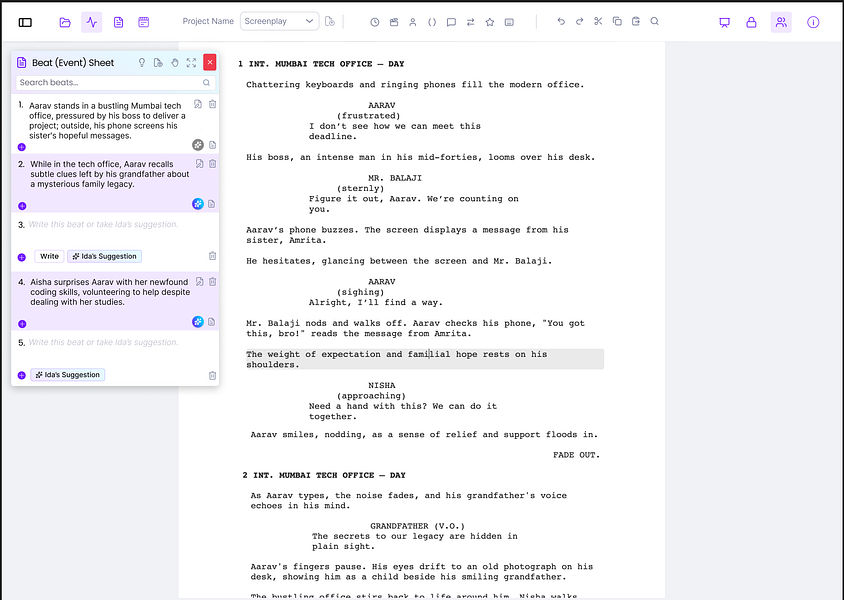Add a beat after beat 4 with plus
The height and width of the screenshot is (600, 844).
click(x=22, y=324)
